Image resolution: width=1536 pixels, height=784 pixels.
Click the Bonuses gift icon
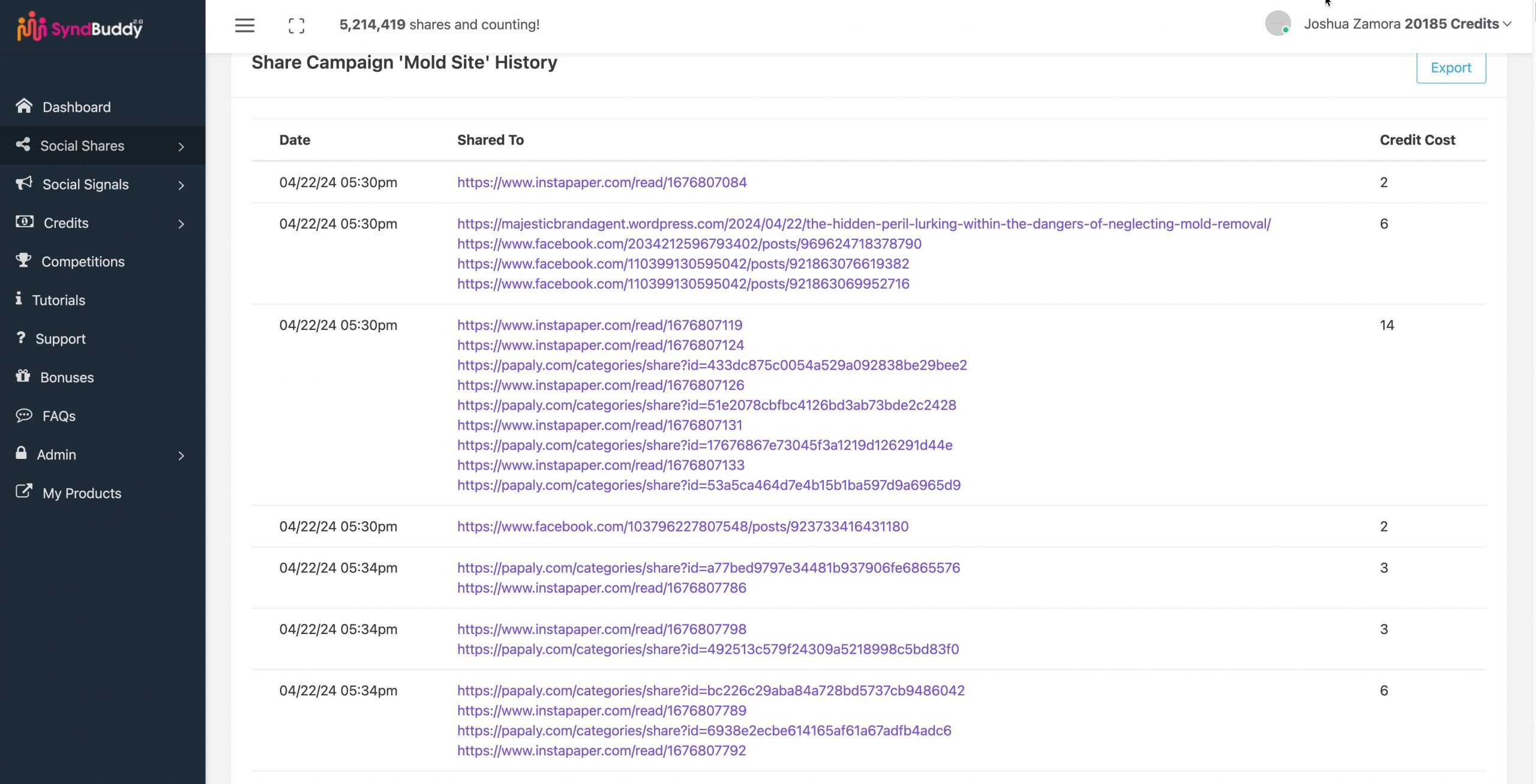point(23,376)
